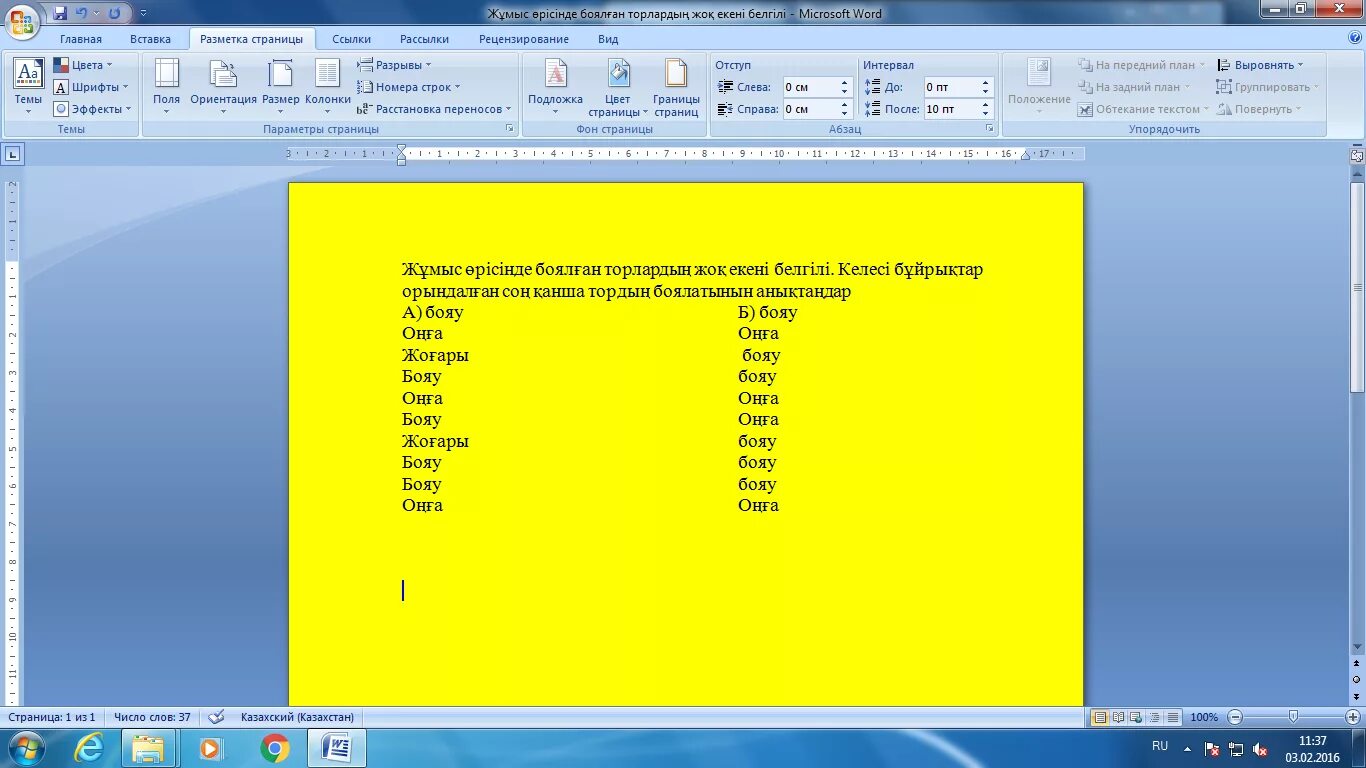The width and height of the screenshot is (1366, 768).
Task: Expand the theme Цвета dropdown
Action: [82, 65]
